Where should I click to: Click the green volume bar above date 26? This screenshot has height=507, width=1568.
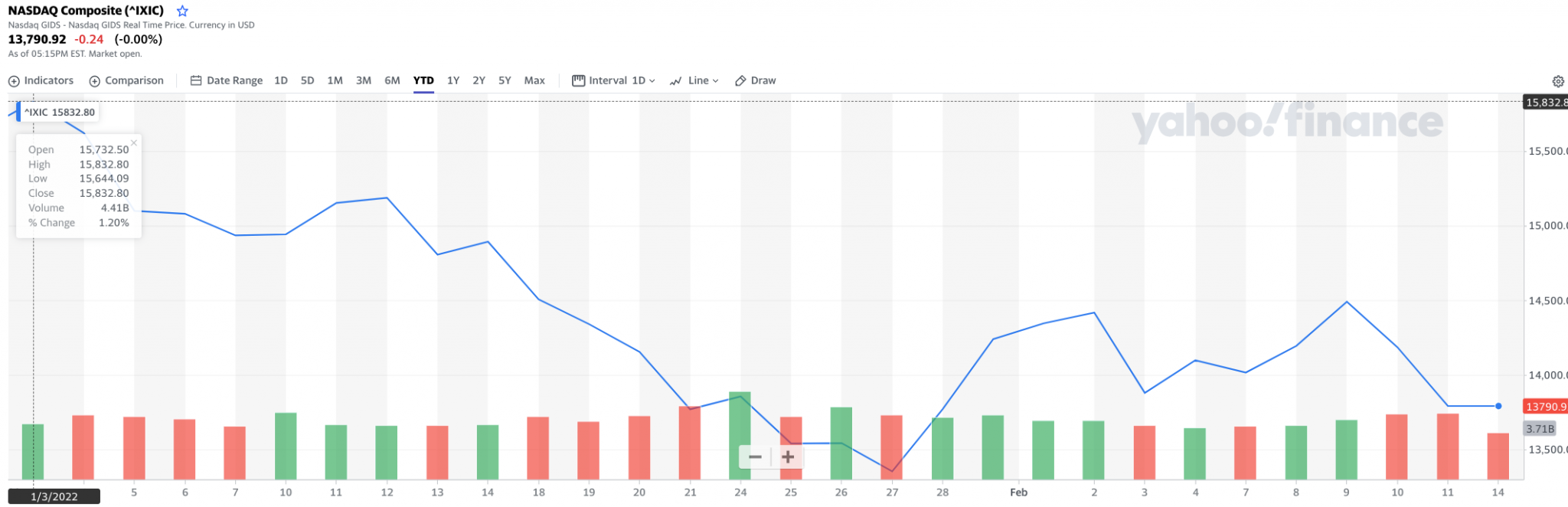(x=841, y=443)
